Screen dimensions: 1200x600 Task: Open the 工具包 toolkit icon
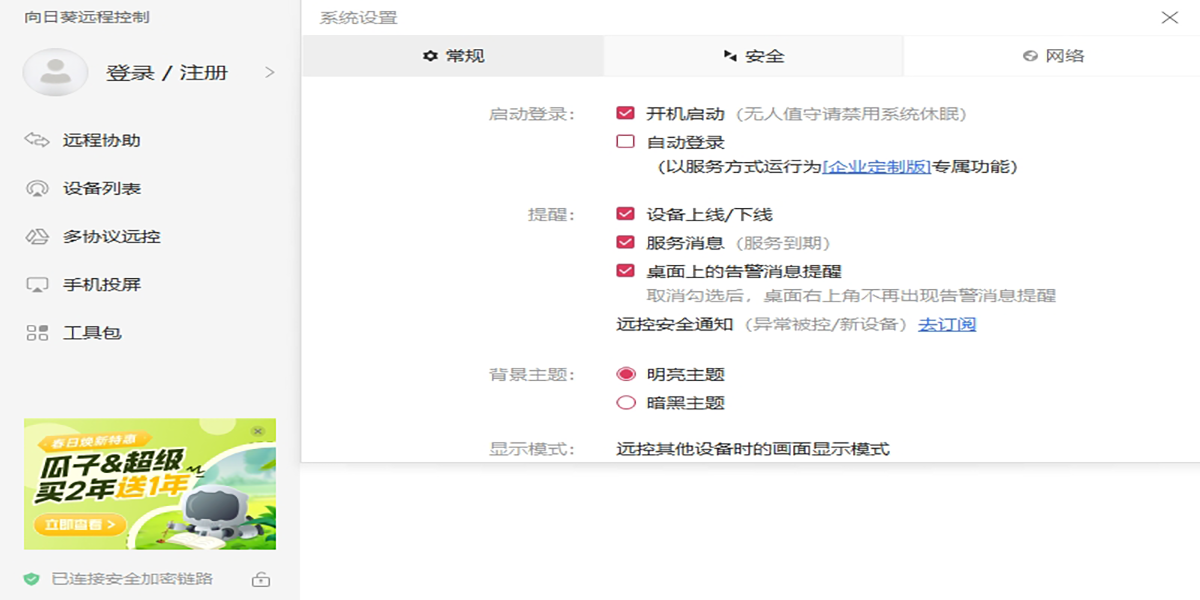click(x=37, y=333)
